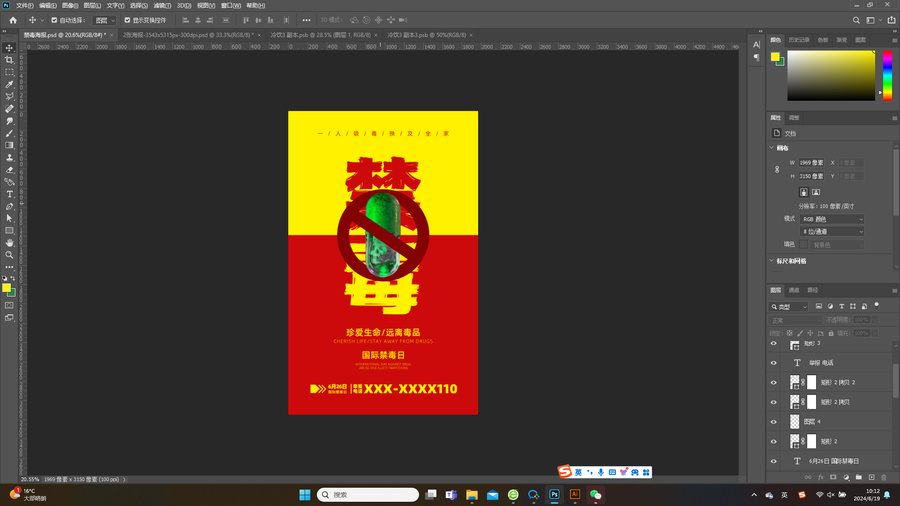Switch to the 调整 panel tab

tap(794, 118)
